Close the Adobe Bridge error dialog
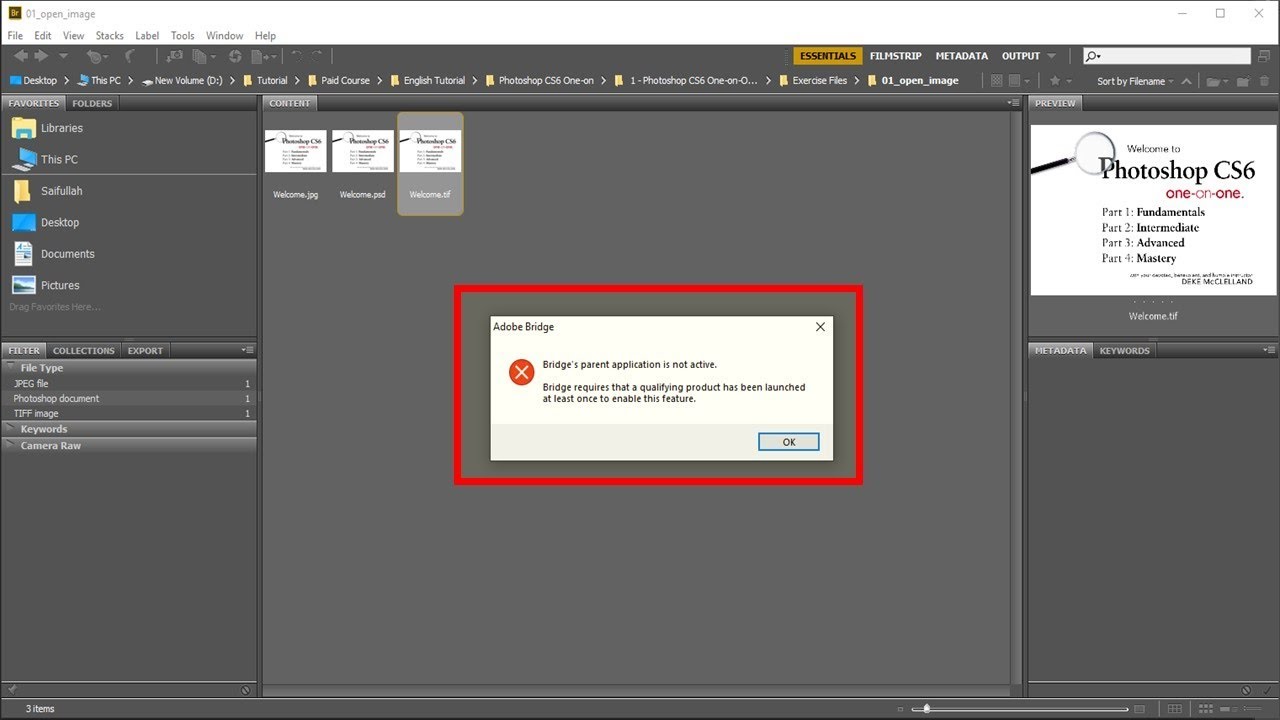The height and width of the screenshot is (720, 1280). point(820,327)
